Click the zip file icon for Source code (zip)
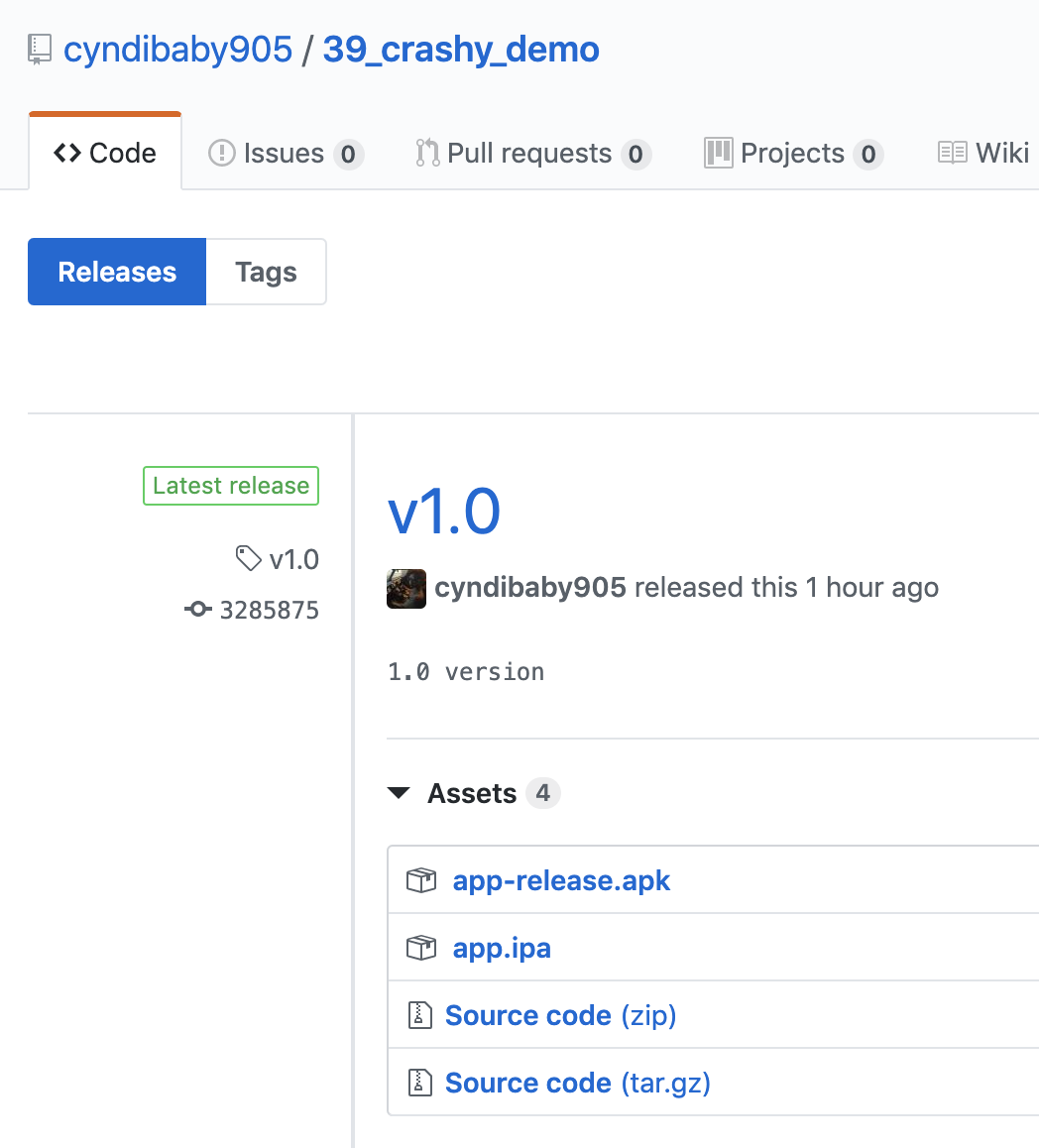 (x=420, y=1015)
